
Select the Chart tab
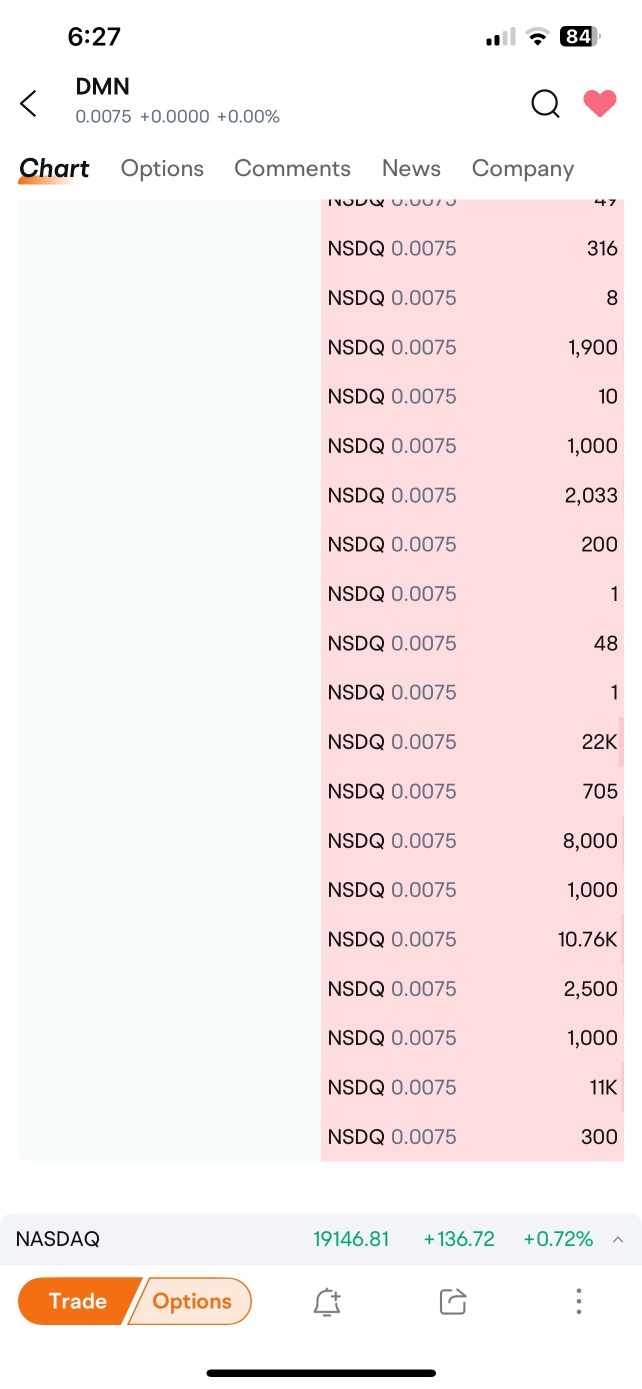point(54,169)
